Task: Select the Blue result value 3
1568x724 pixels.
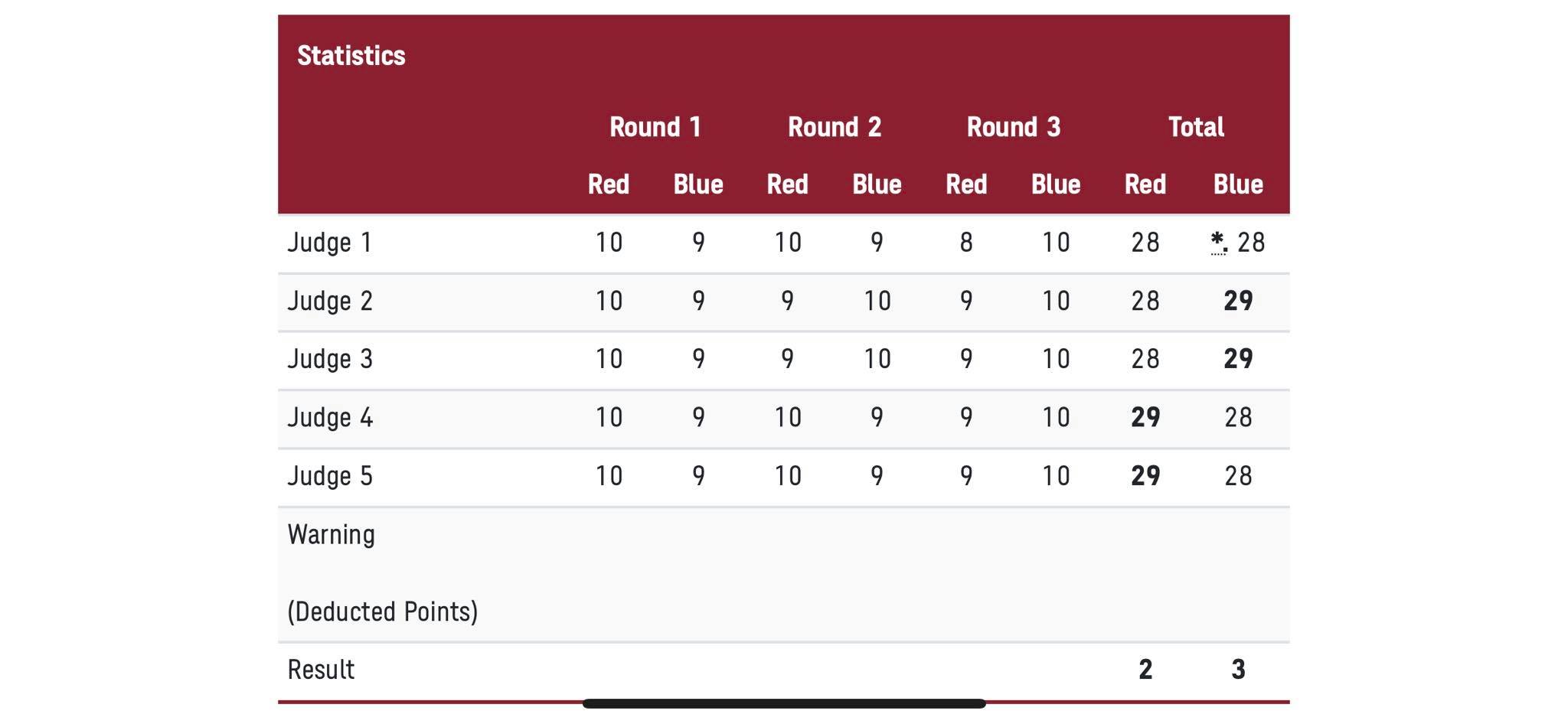Action: point(1238,670)
